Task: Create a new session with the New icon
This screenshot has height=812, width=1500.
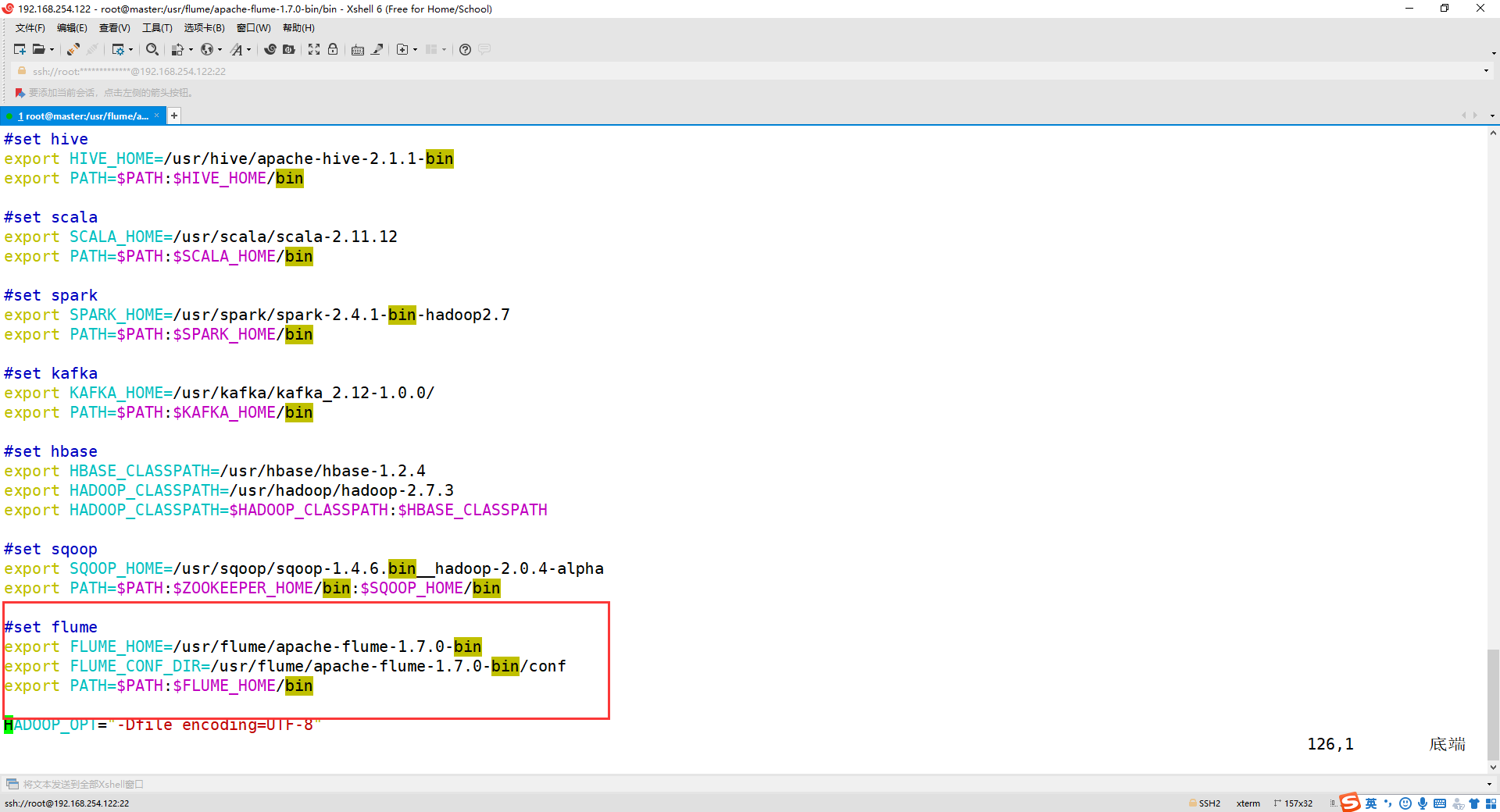Action: point(20,49)
